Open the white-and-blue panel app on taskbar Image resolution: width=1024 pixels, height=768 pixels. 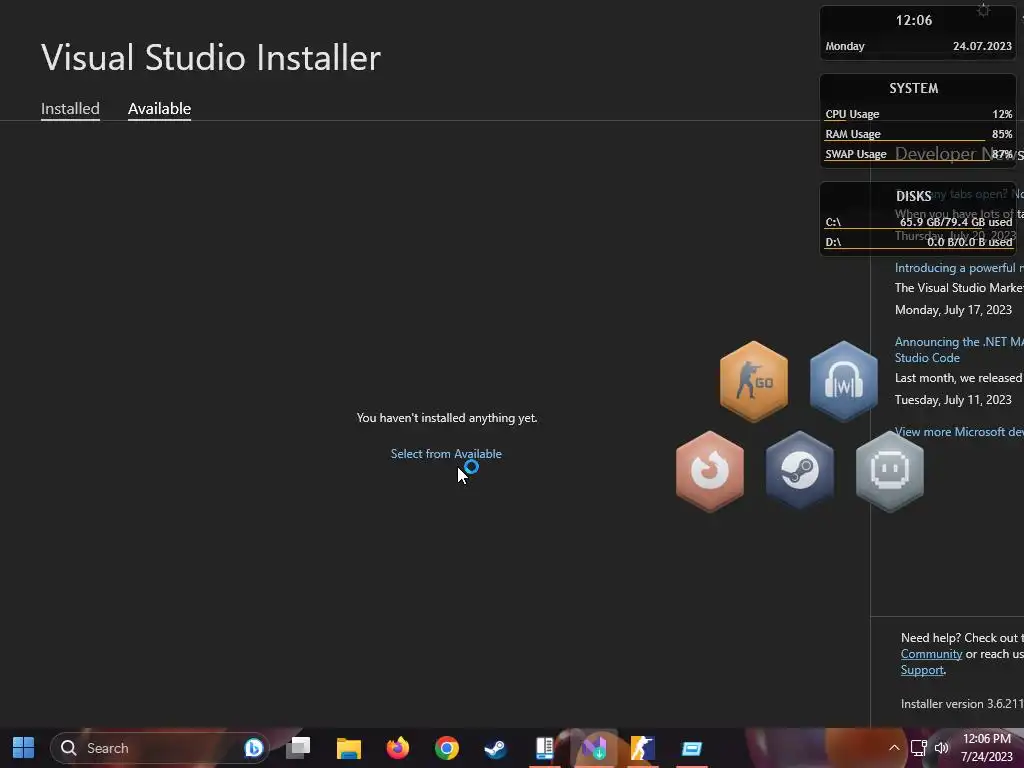pos(545,748)
